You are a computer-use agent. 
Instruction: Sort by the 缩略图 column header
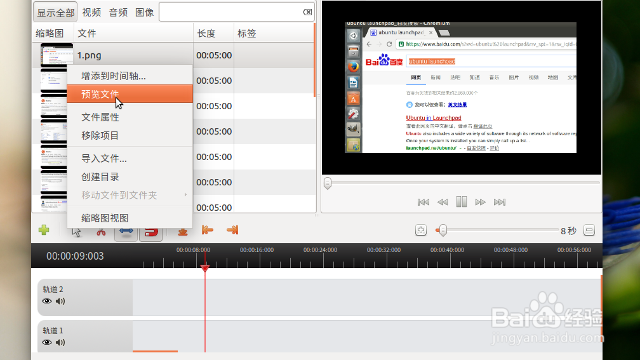pos(53,33)
